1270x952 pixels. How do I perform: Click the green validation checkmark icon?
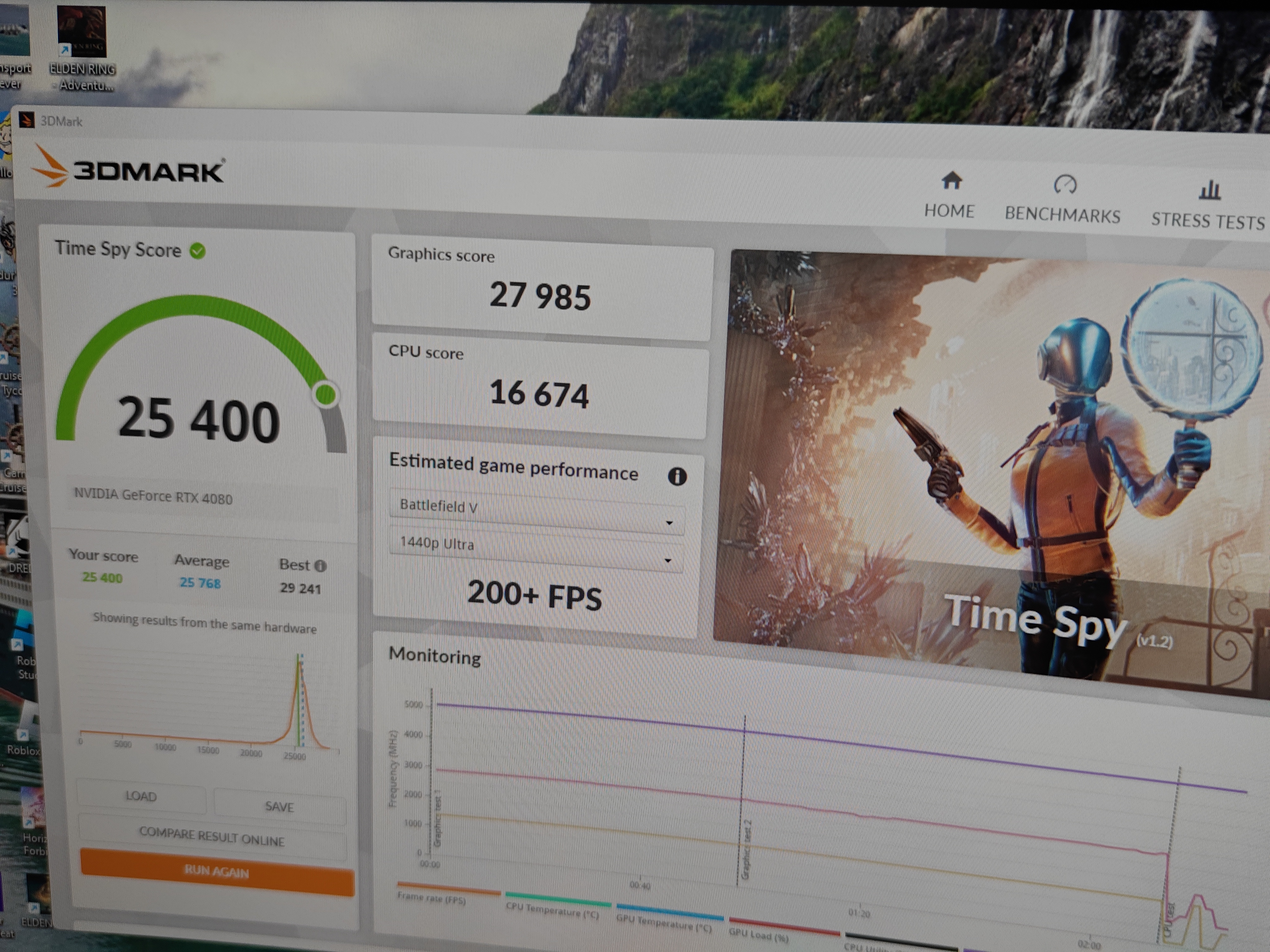click(x=198, y=251)
